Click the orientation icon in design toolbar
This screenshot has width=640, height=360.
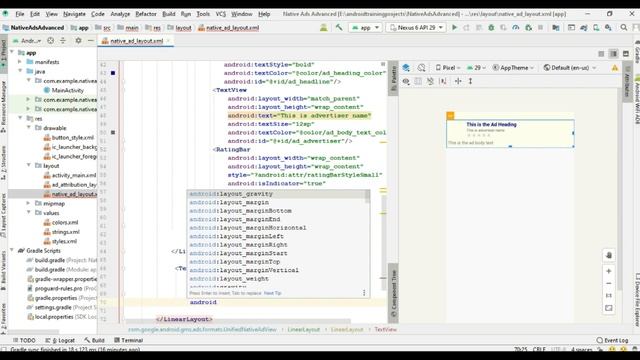click(x=422, y=68)
